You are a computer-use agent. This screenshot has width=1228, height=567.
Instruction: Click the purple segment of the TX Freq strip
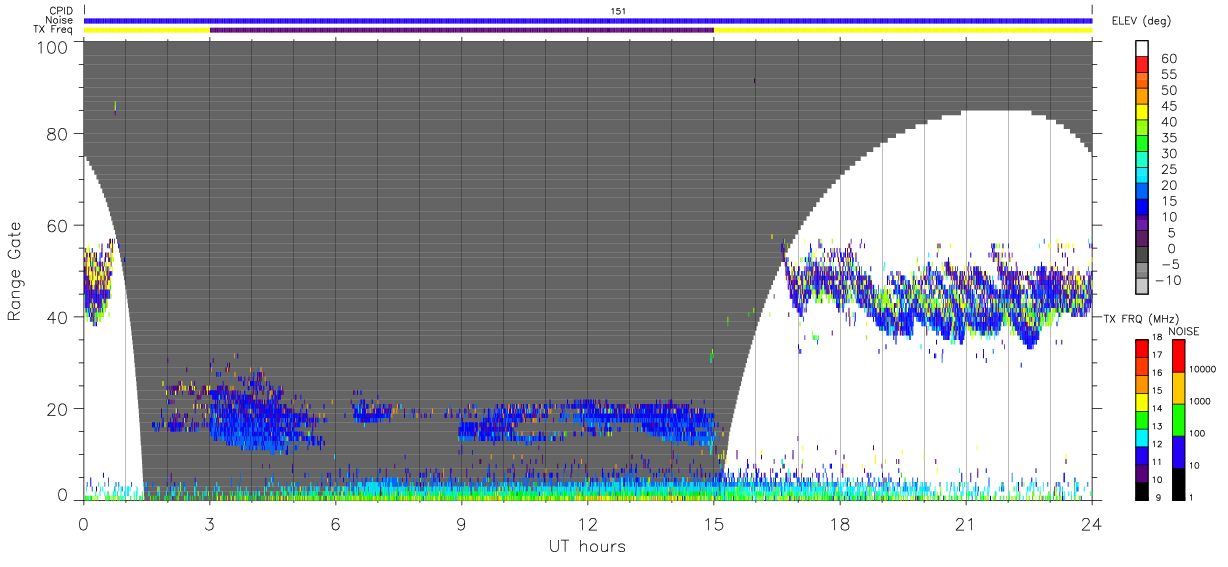[462, 30]
